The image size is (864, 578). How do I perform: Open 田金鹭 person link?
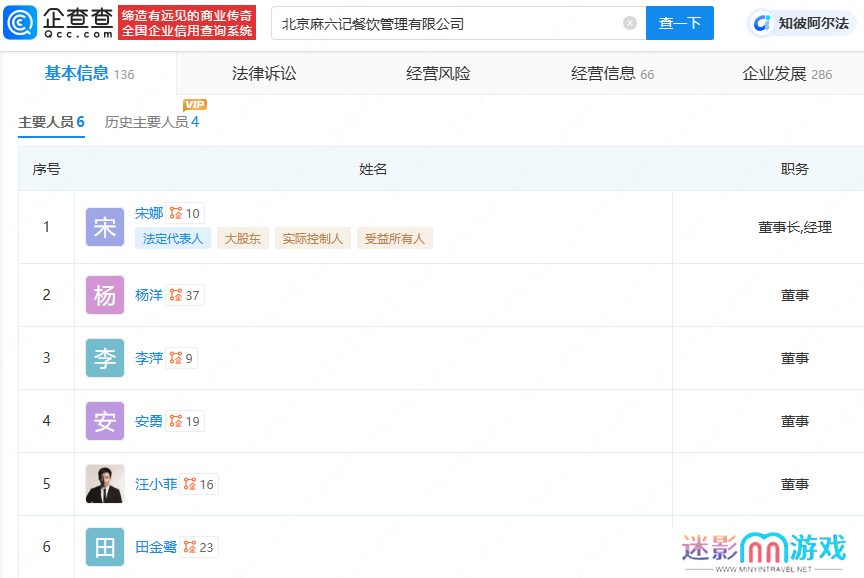pos(156,547)
